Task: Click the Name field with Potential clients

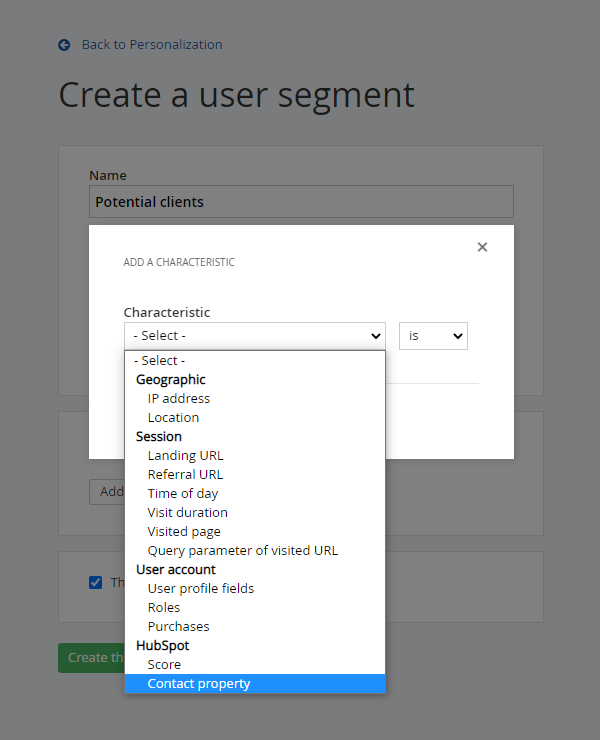Action: 300,202
